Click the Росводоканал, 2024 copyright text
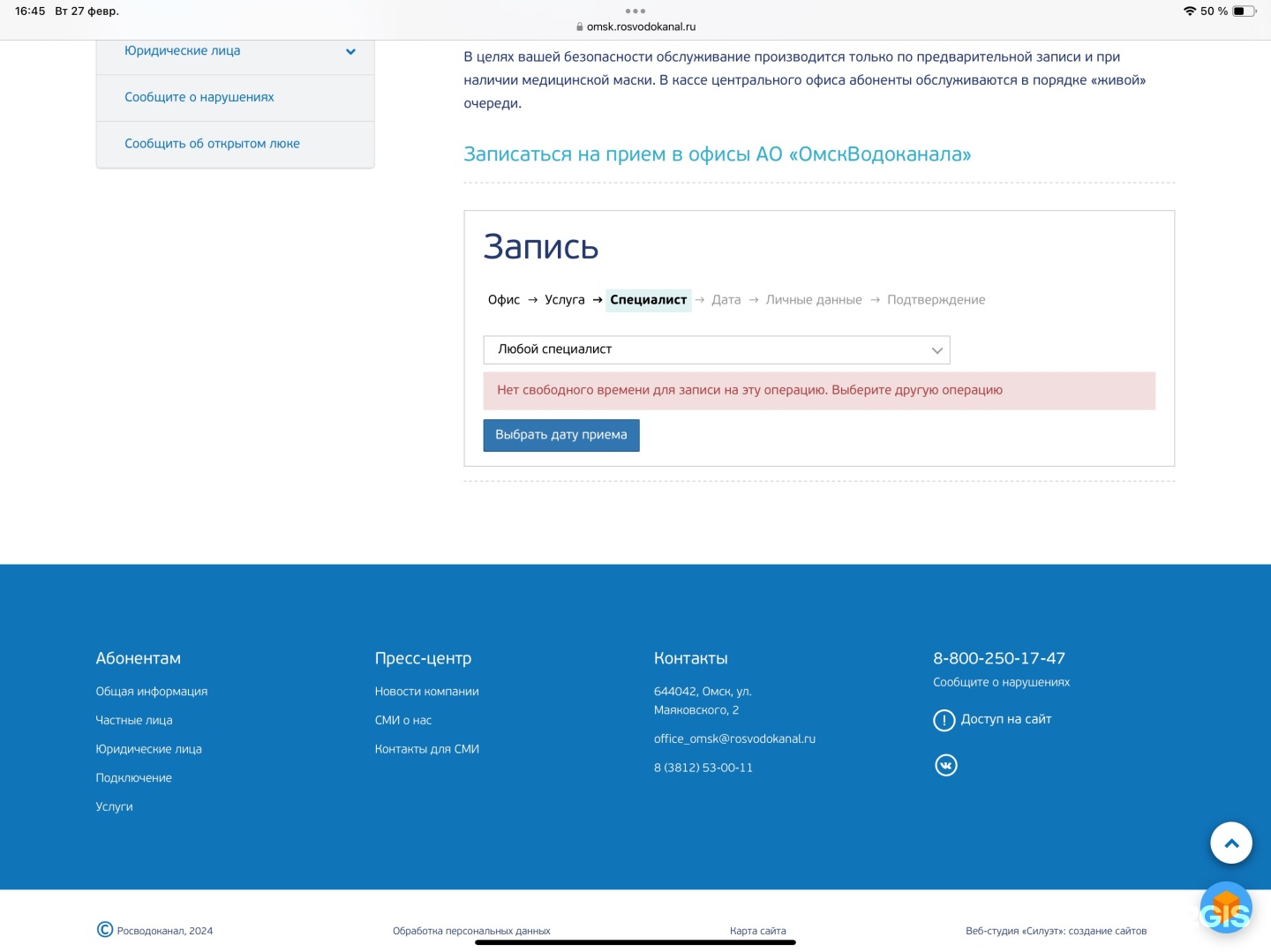The height and width of the screenshot is (952, 1271). click(165, 931)
